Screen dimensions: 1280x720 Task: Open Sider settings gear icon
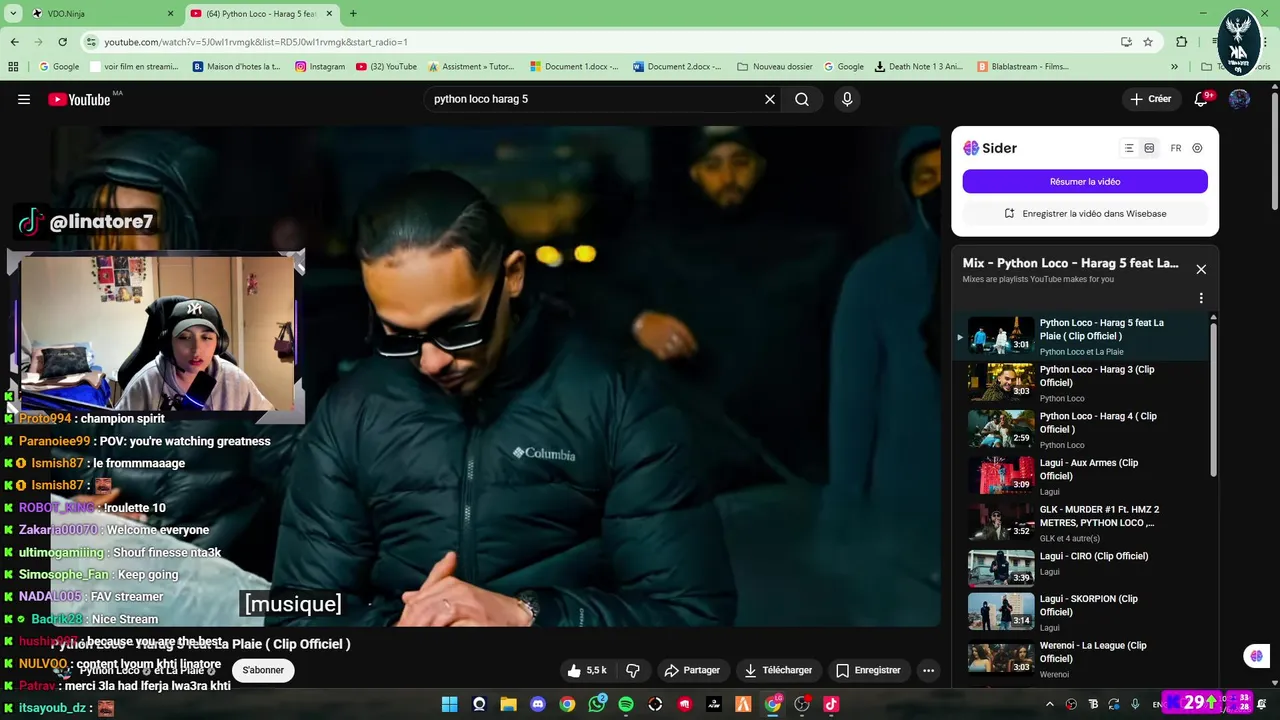[1197, 148]
